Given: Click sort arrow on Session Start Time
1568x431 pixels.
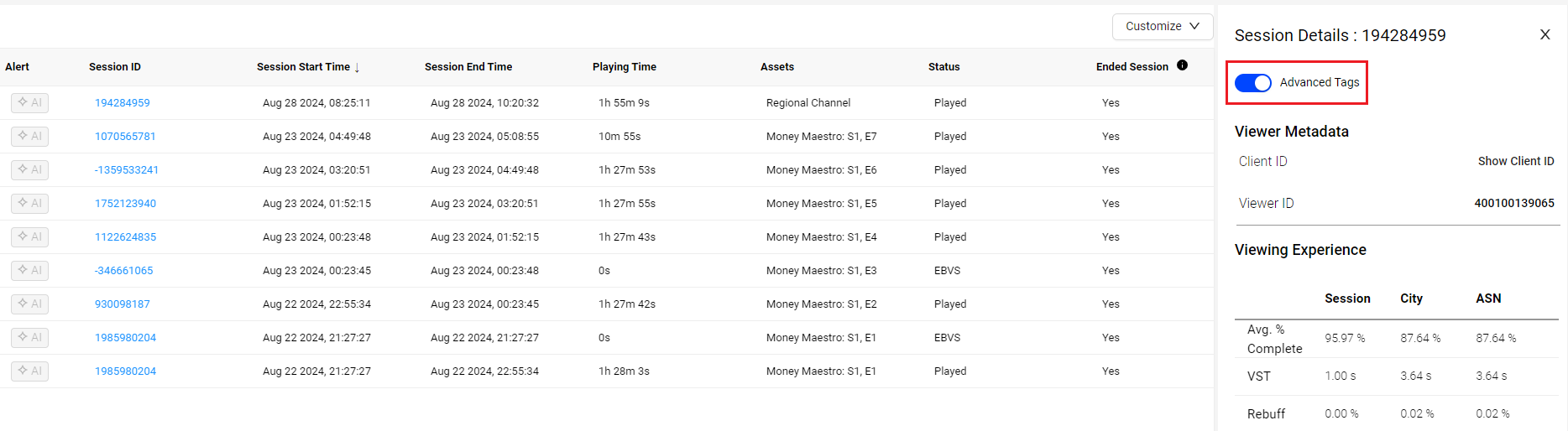Looking at the screenshot, I should coord(357,67).
